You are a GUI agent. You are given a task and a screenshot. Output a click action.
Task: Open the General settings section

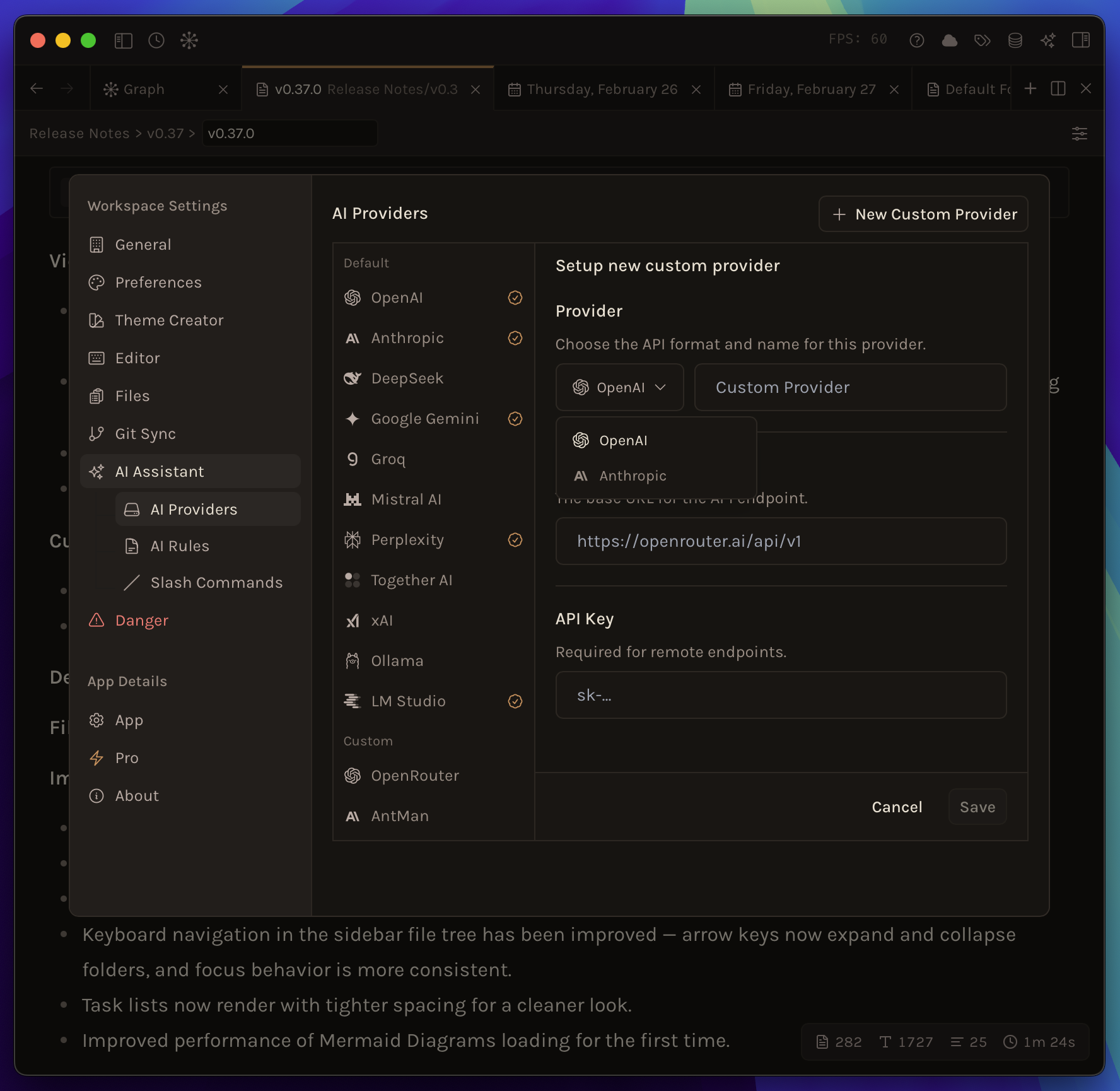pos(190,245)
